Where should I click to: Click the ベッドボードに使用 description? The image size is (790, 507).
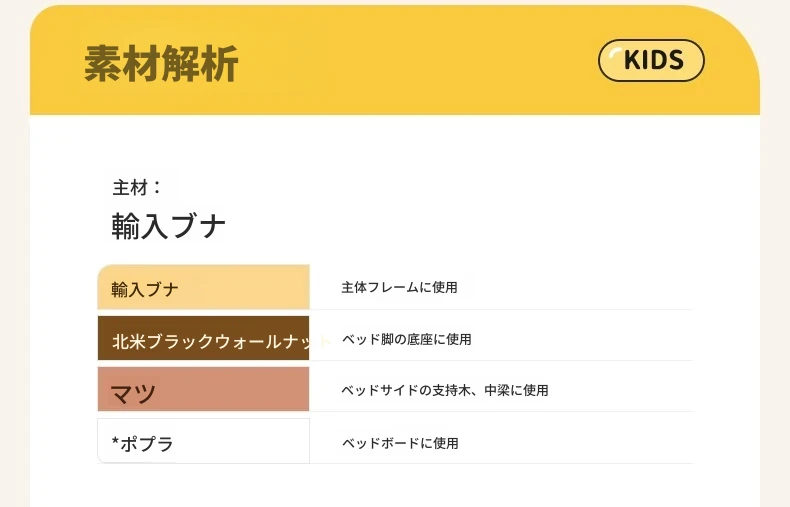400,442
